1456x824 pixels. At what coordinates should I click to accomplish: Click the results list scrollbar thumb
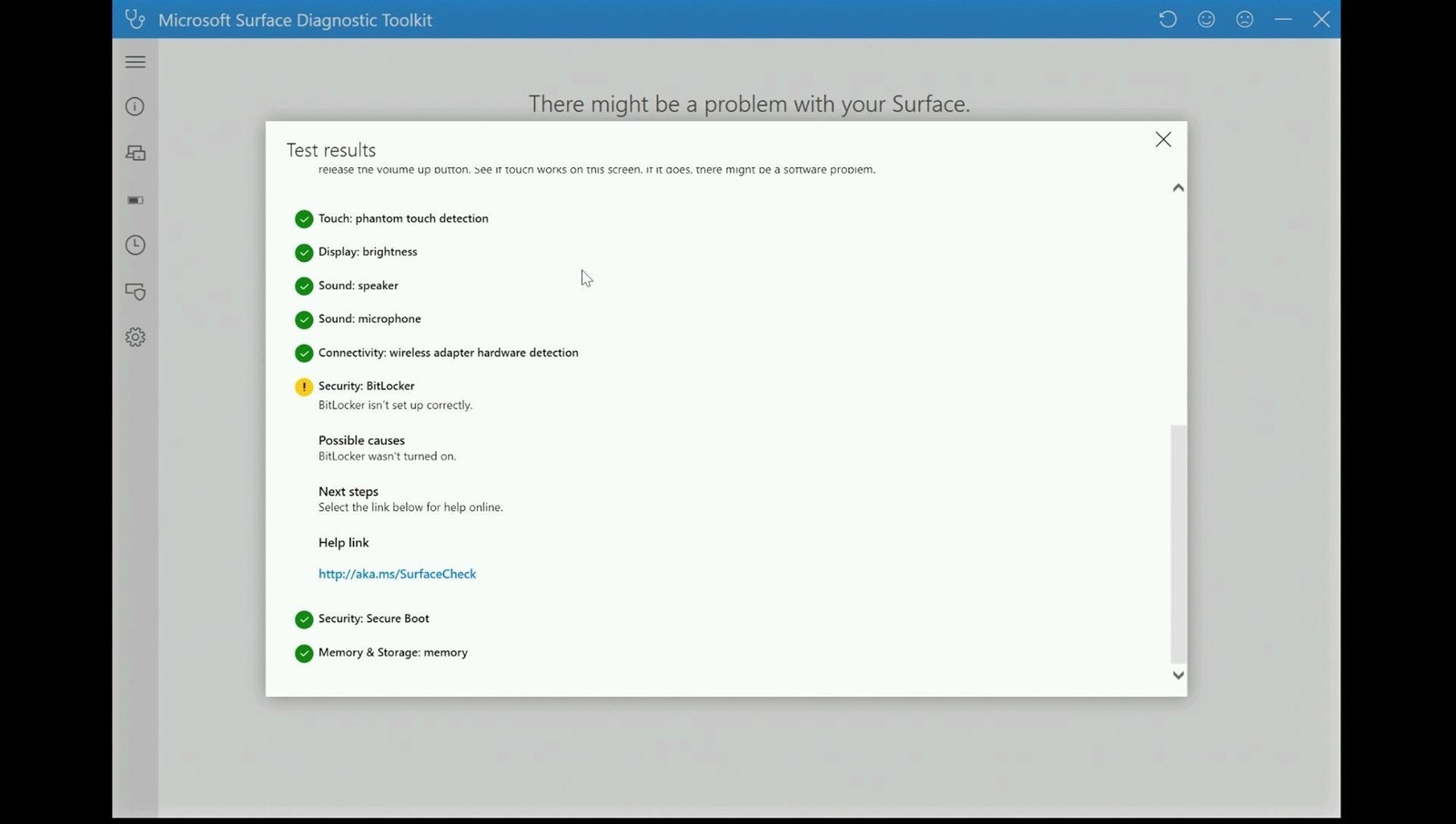pos(1178,544)
